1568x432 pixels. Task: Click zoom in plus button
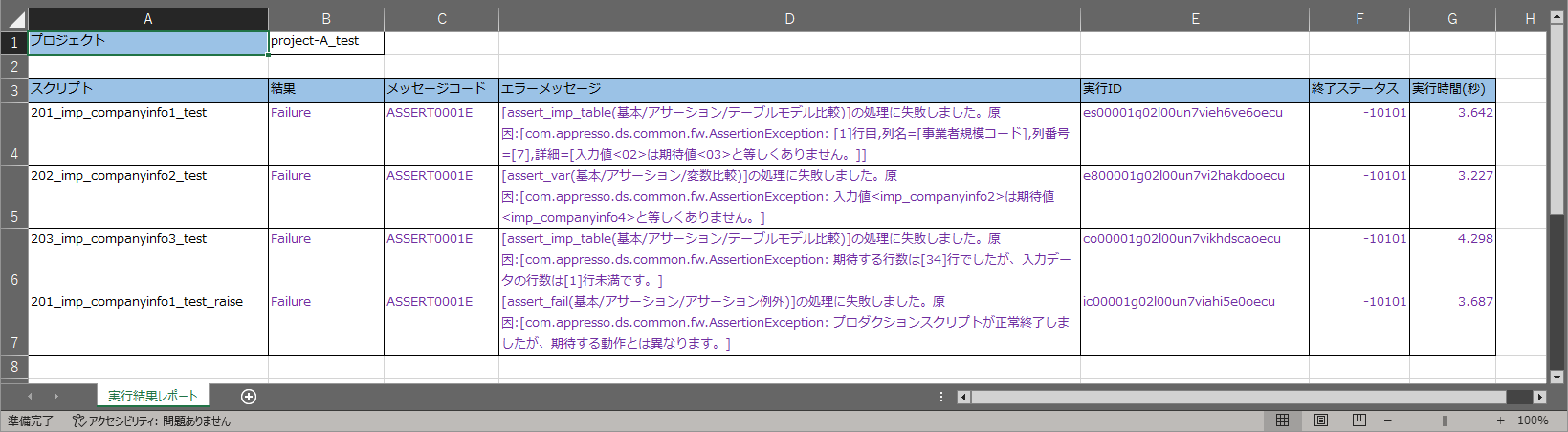pyautogui.click(x=1500, y=421)
